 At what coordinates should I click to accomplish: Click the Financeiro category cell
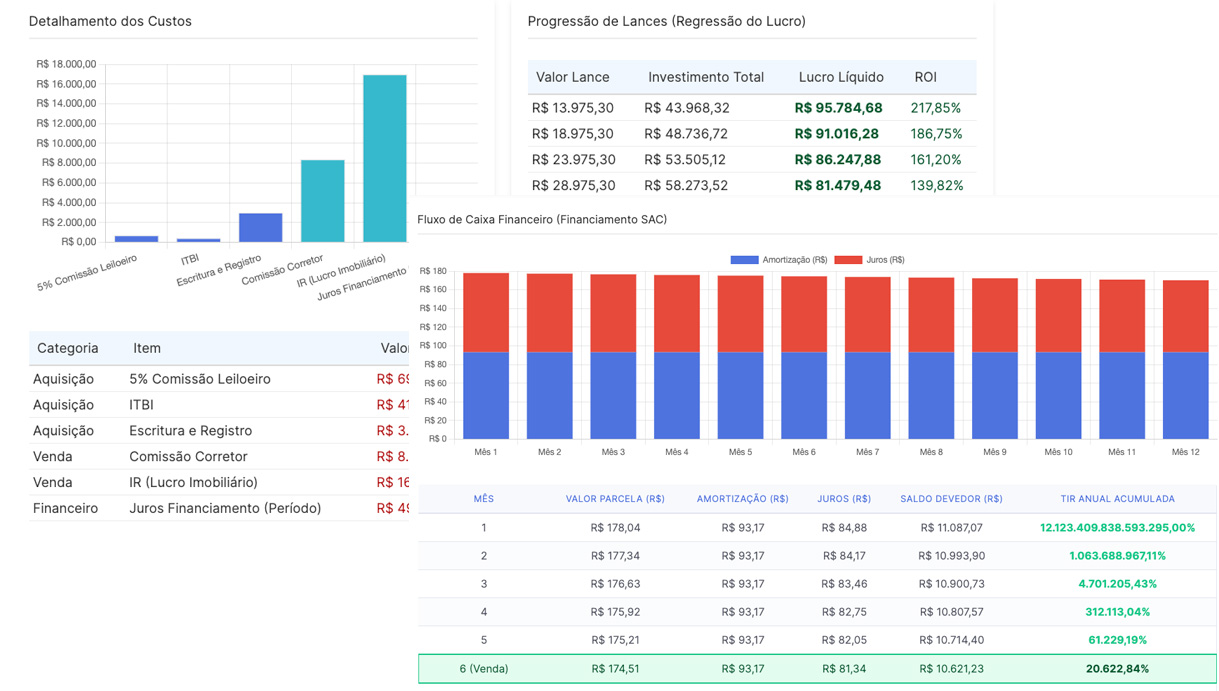click(65, 509)
